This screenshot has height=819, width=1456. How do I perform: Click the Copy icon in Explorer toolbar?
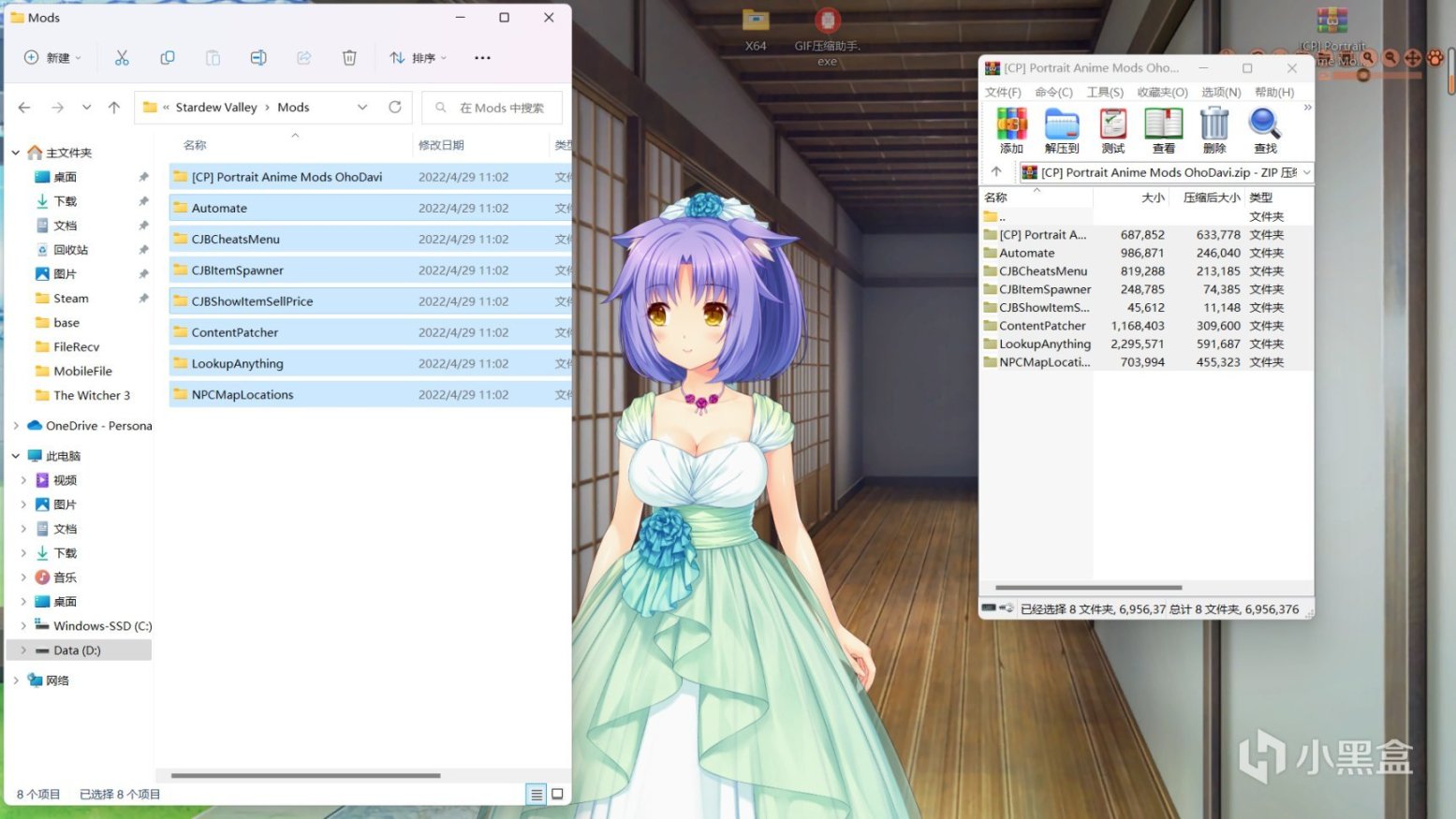pyautogui.click(x=168, y=58)
